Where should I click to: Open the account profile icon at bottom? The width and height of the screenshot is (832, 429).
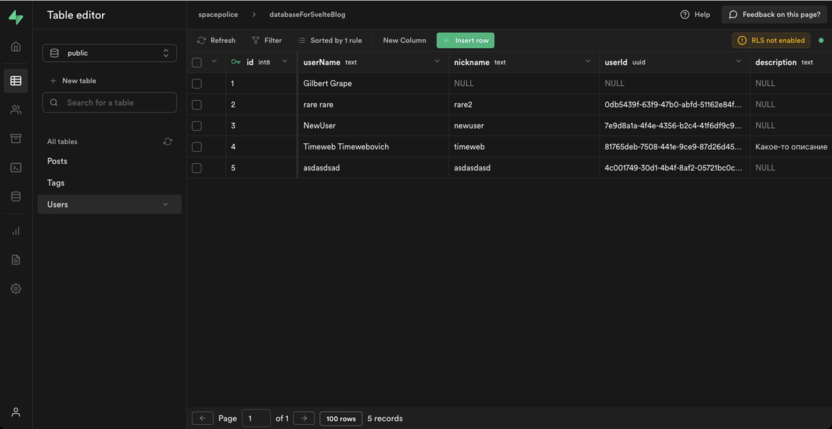(15, 412)
